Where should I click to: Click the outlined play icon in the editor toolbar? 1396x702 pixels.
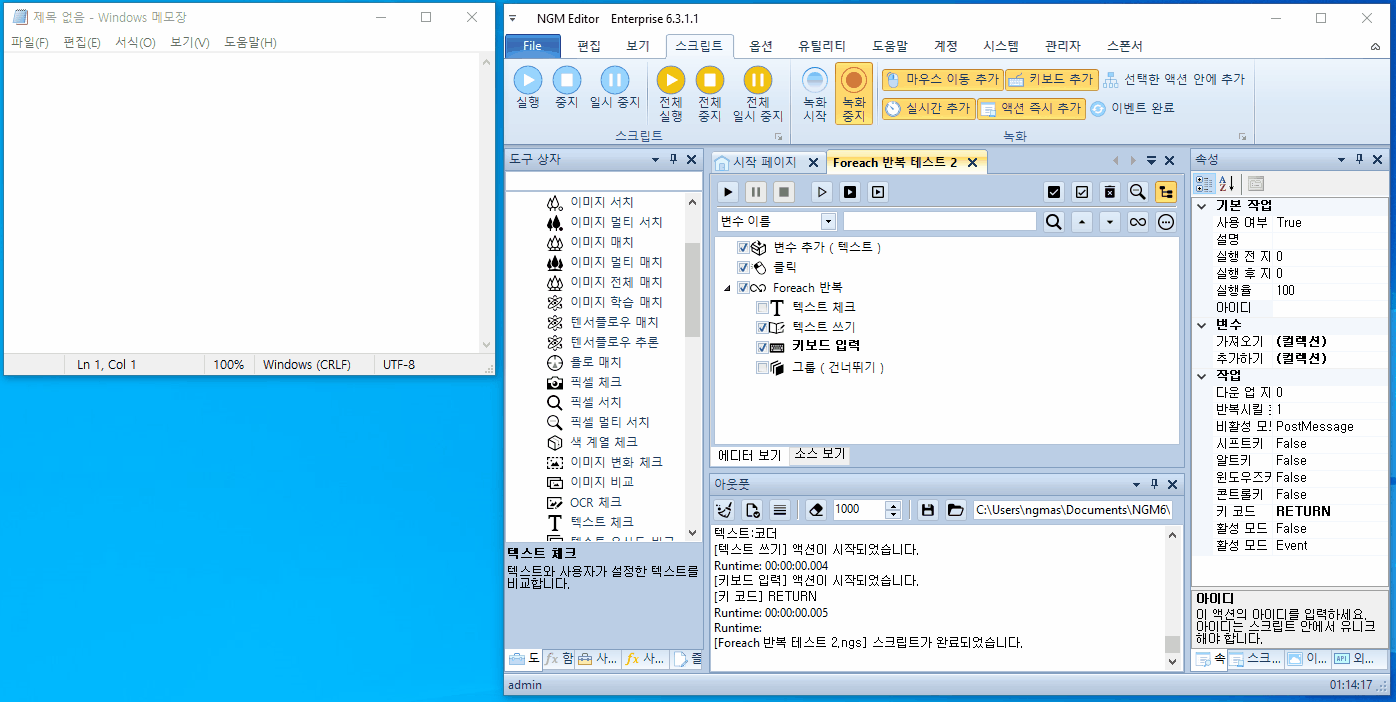click(x=822, y=191)
